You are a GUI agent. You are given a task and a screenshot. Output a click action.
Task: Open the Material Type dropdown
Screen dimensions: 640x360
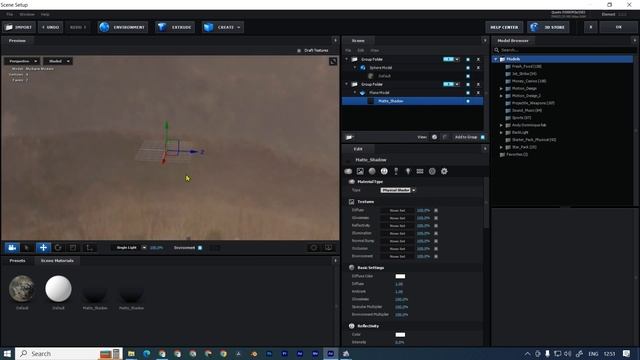(x=398, y=190)
